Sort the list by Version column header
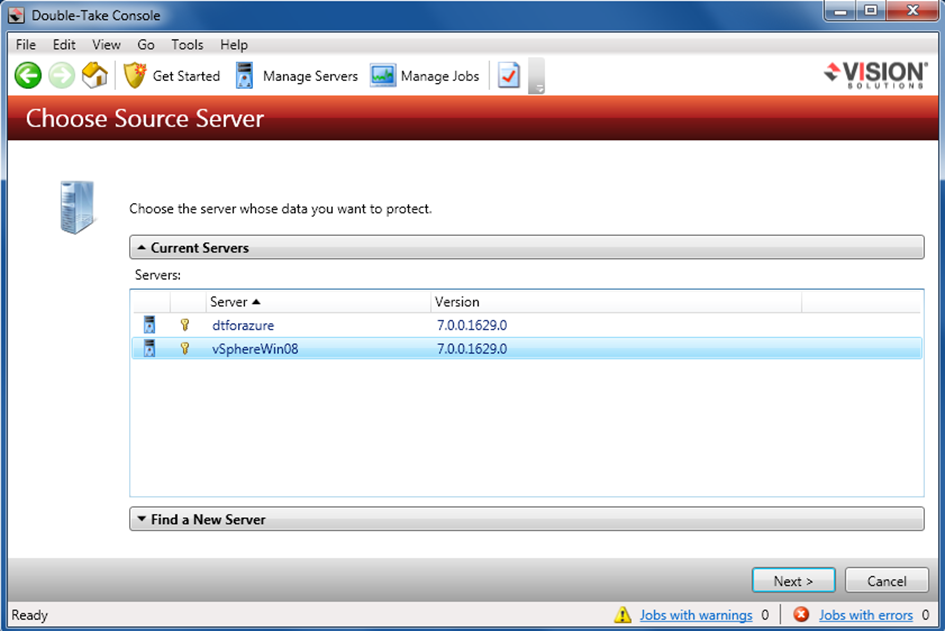 (x=616, y=301)
